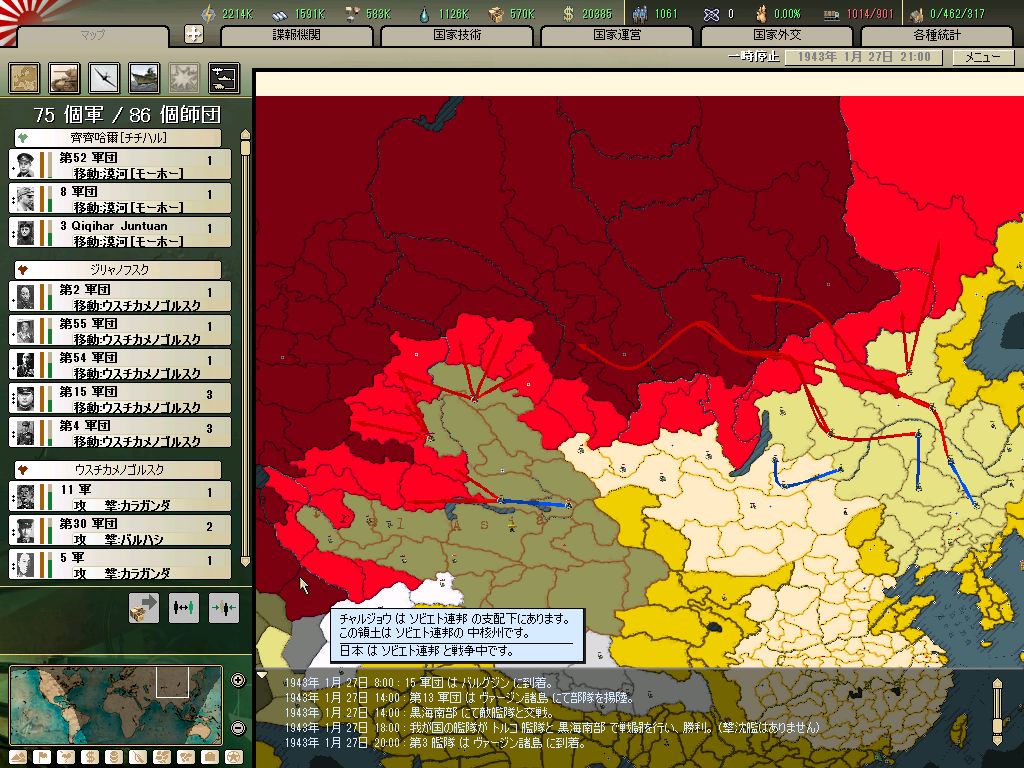Select 3 Qiqihar Juntuan unit entry
This screenshot has height=768, width=1024.
(120, 232)
